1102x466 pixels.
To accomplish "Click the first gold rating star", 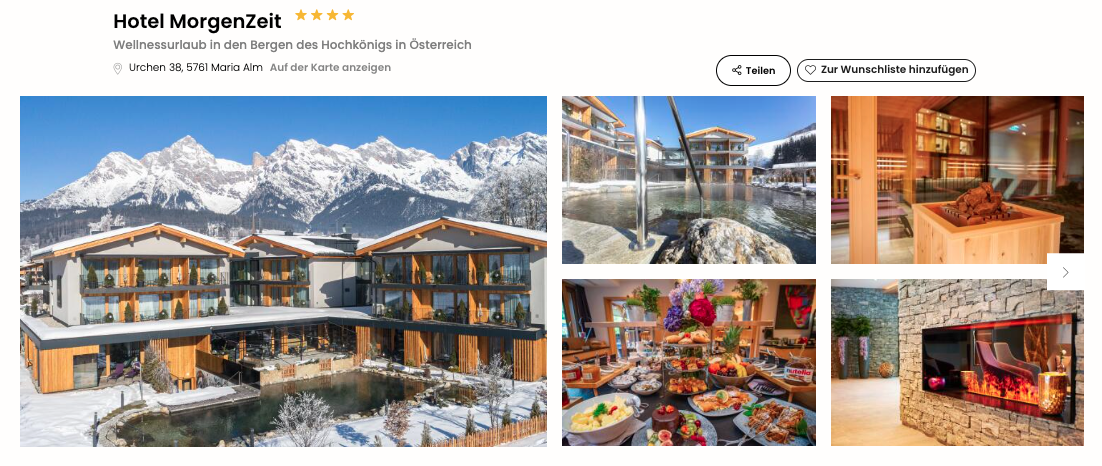I will point(301,15).
